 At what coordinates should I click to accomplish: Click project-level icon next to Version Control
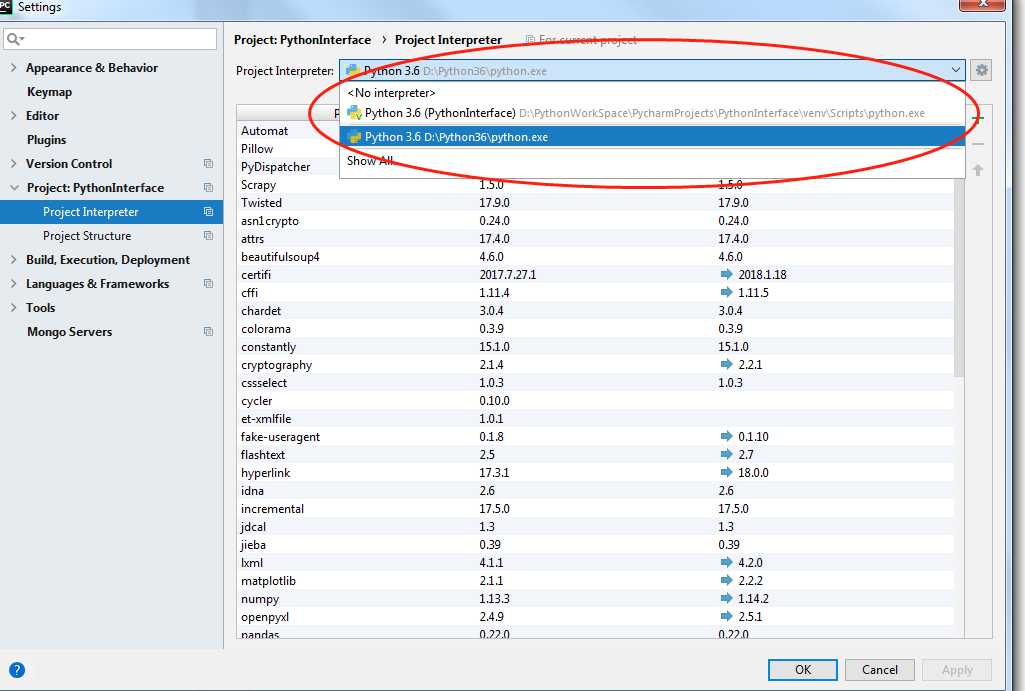(208, 163)
